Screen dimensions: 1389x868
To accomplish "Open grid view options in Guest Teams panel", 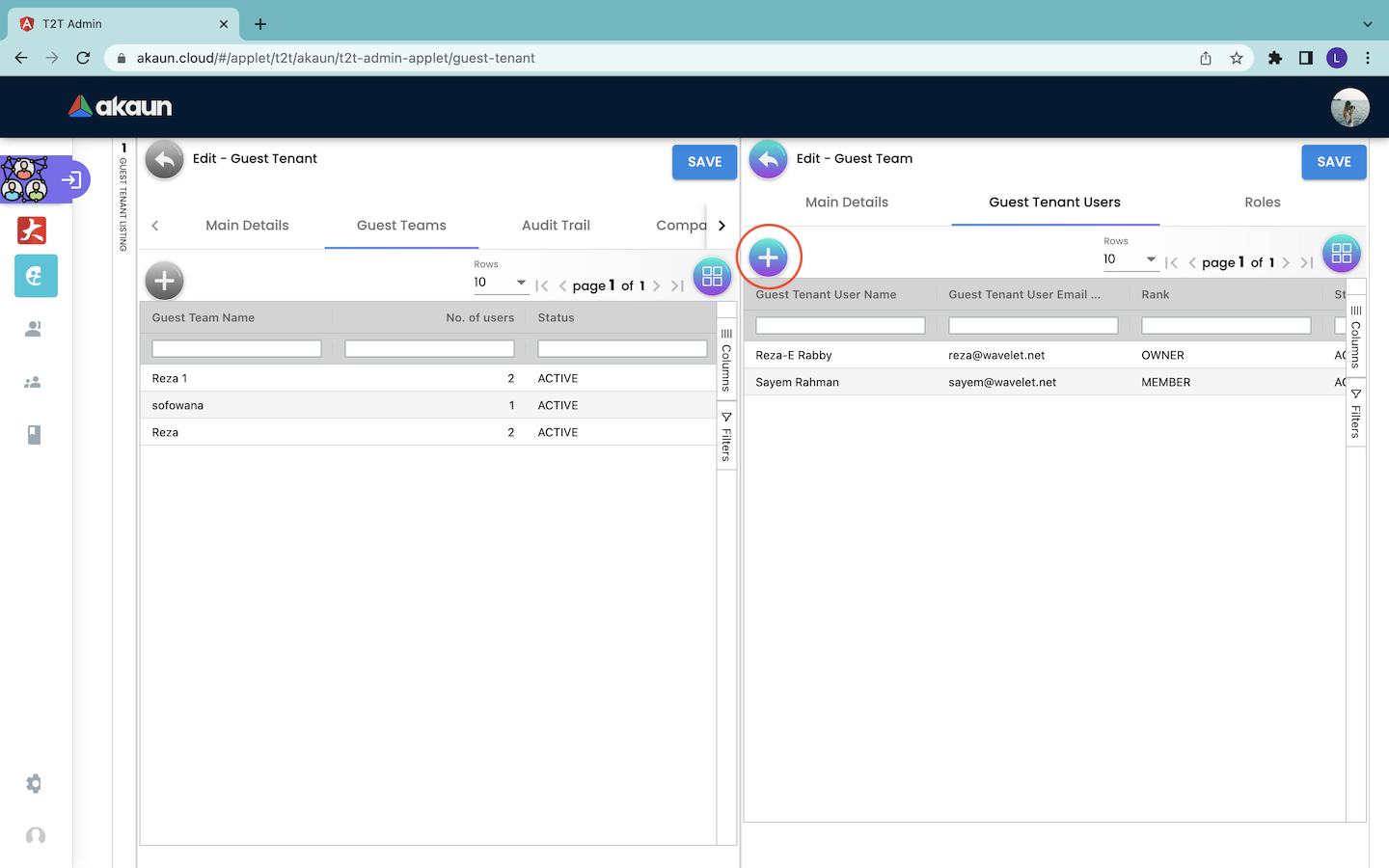I will click(712, 277).
